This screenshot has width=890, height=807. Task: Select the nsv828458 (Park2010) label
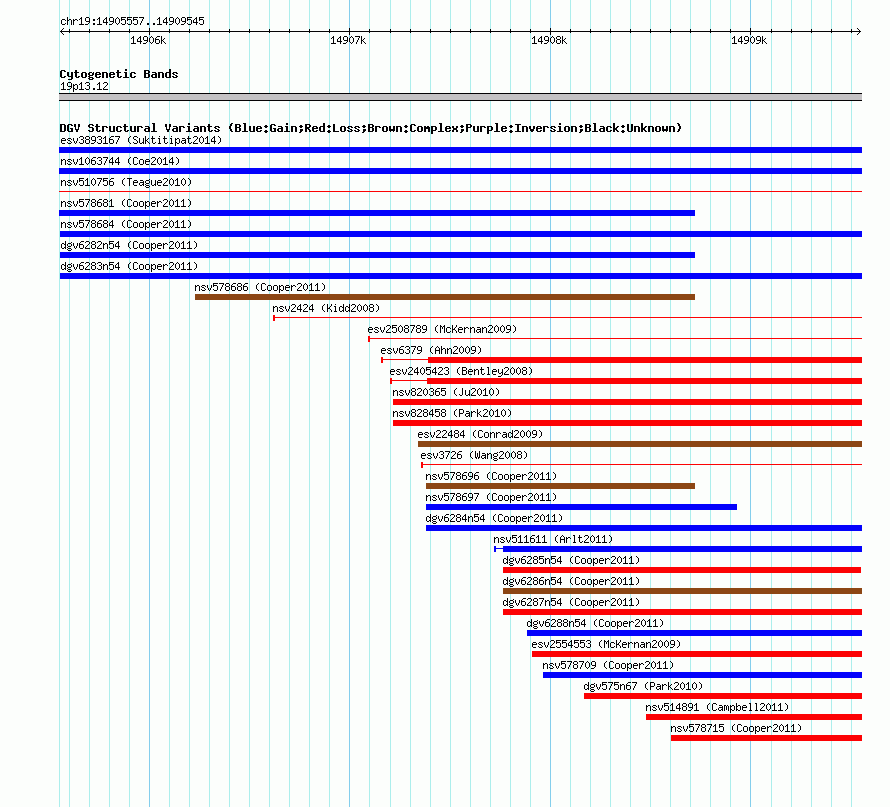click(452, 413)
